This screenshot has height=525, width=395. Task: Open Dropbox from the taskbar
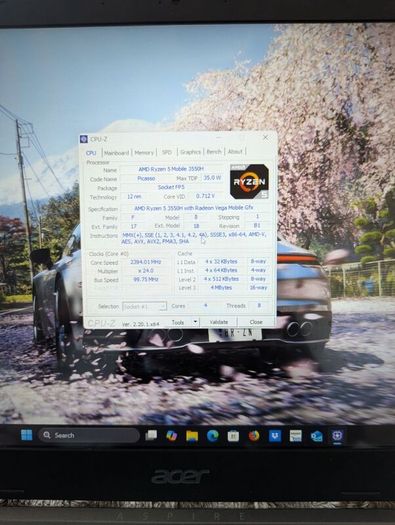pyautogui.click(x=275, y=436)
